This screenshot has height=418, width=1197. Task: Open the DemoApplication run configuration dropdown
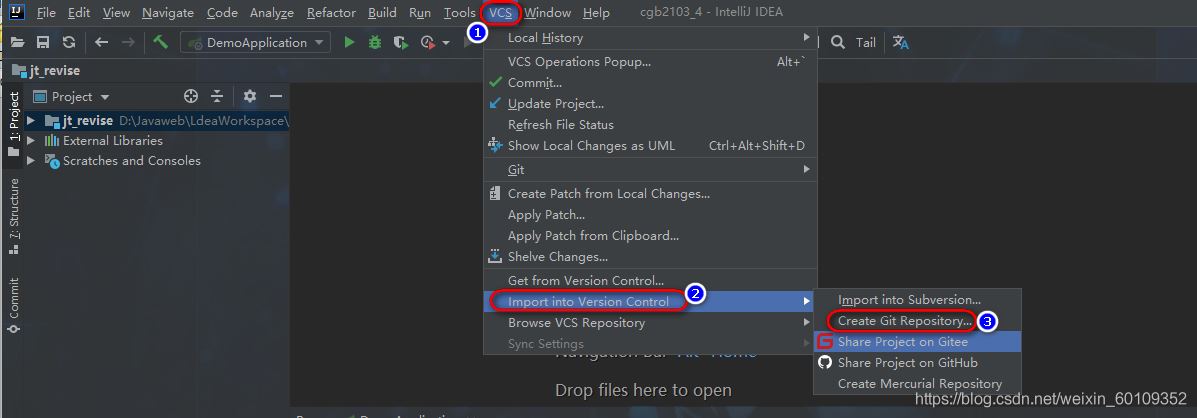coord(255,43)
